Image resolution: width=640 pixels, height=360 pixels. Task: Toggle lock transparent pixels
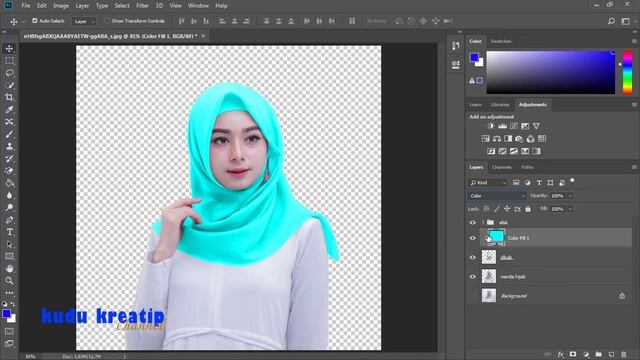coord(486,209)
